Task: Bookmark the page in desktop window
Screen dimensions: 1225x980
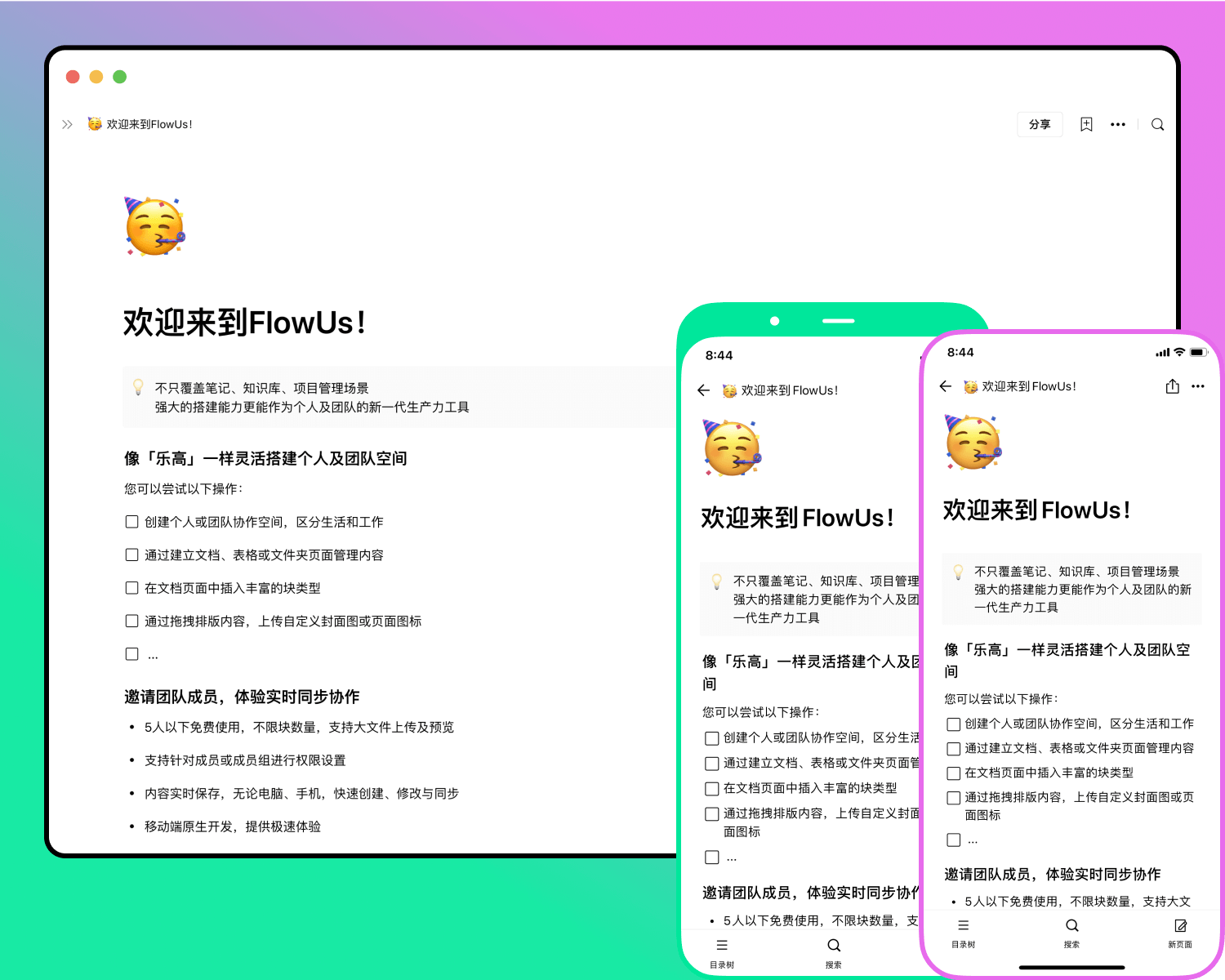Action: tap(1086, 124)
